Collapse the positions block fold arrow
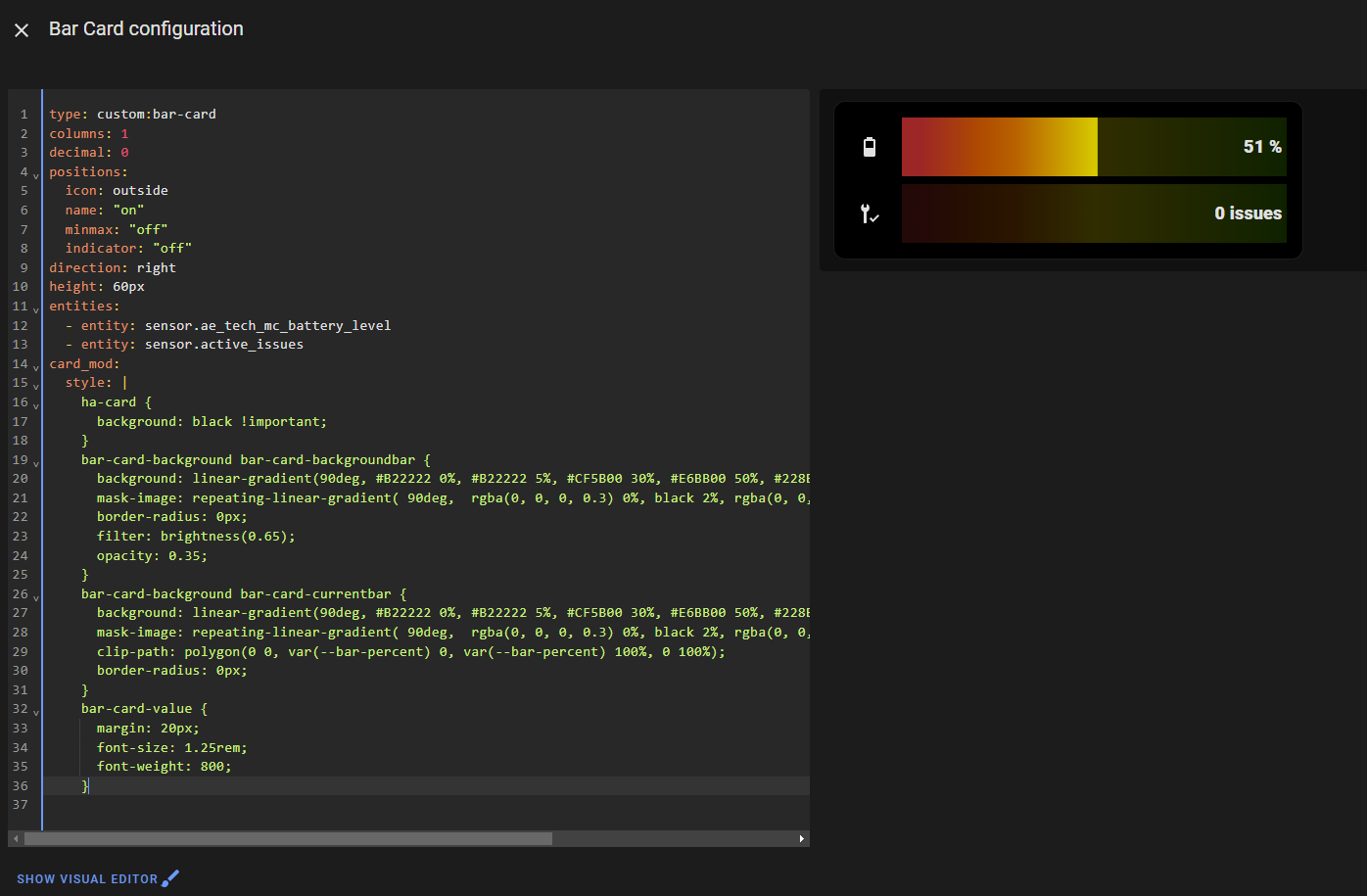This screenshot has height=896, width=1367. (x=36, y=175)
